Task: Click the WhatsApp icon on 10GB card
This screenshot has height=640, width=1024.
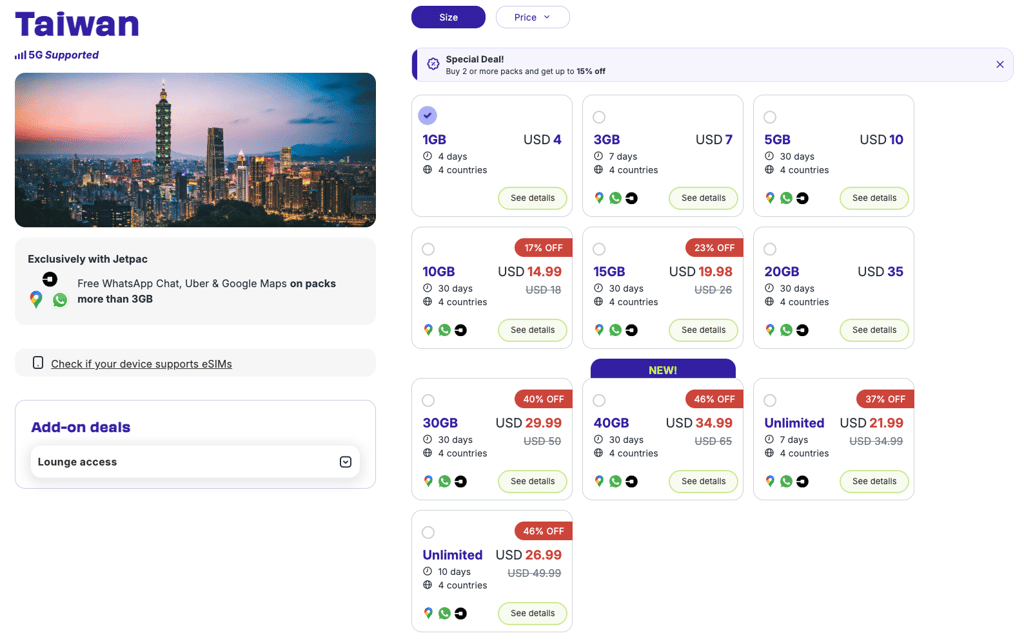Action: pos(444,330)
